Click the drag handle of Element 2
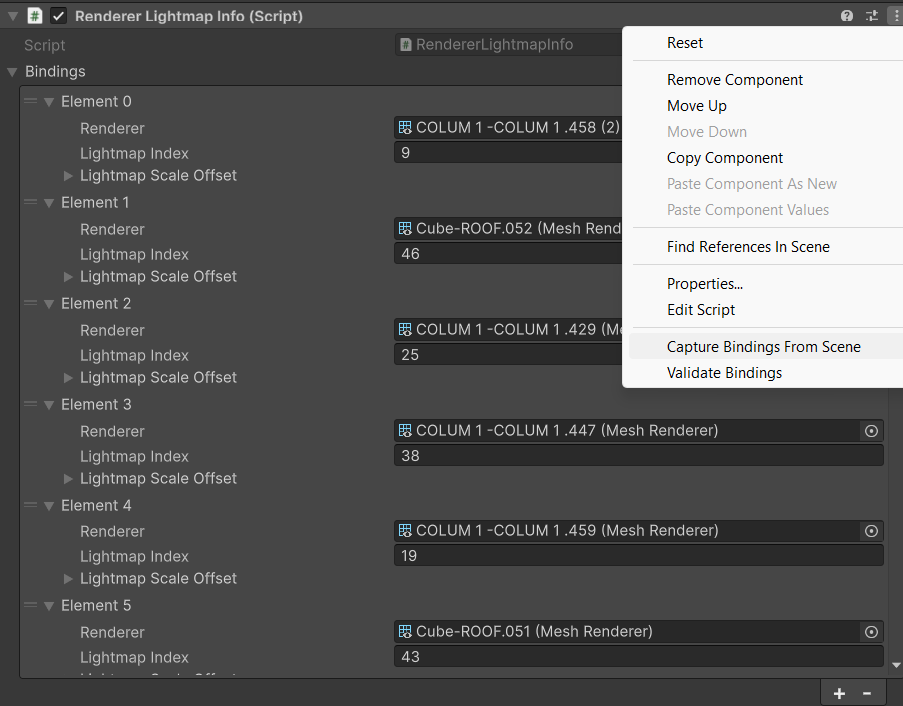 31,303
